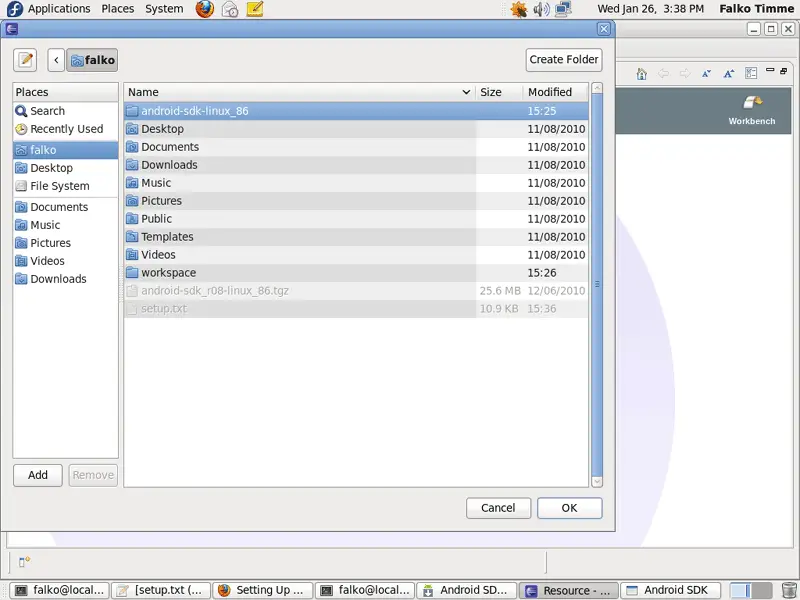Click Eclipse magnify font size icon

tap(729, 73)
